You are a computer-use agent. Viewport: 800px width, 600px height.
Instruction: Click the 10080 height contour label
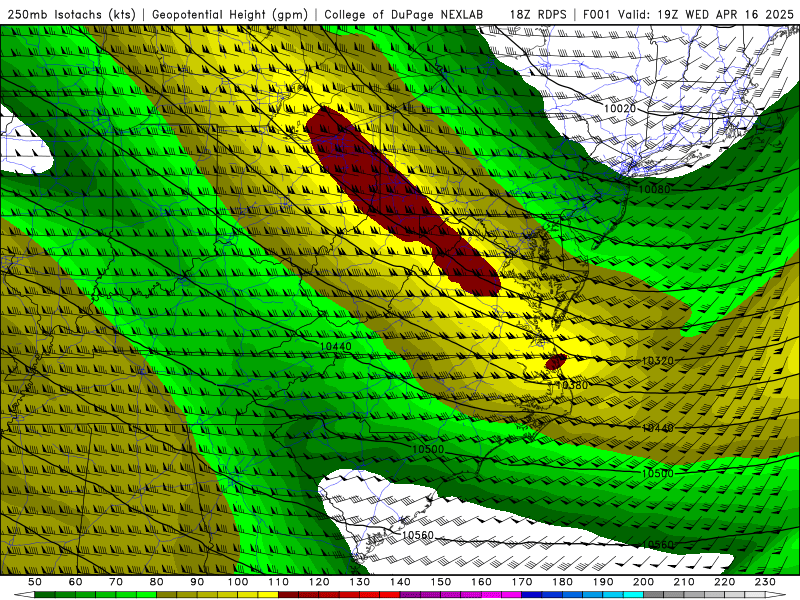(654, 189)
